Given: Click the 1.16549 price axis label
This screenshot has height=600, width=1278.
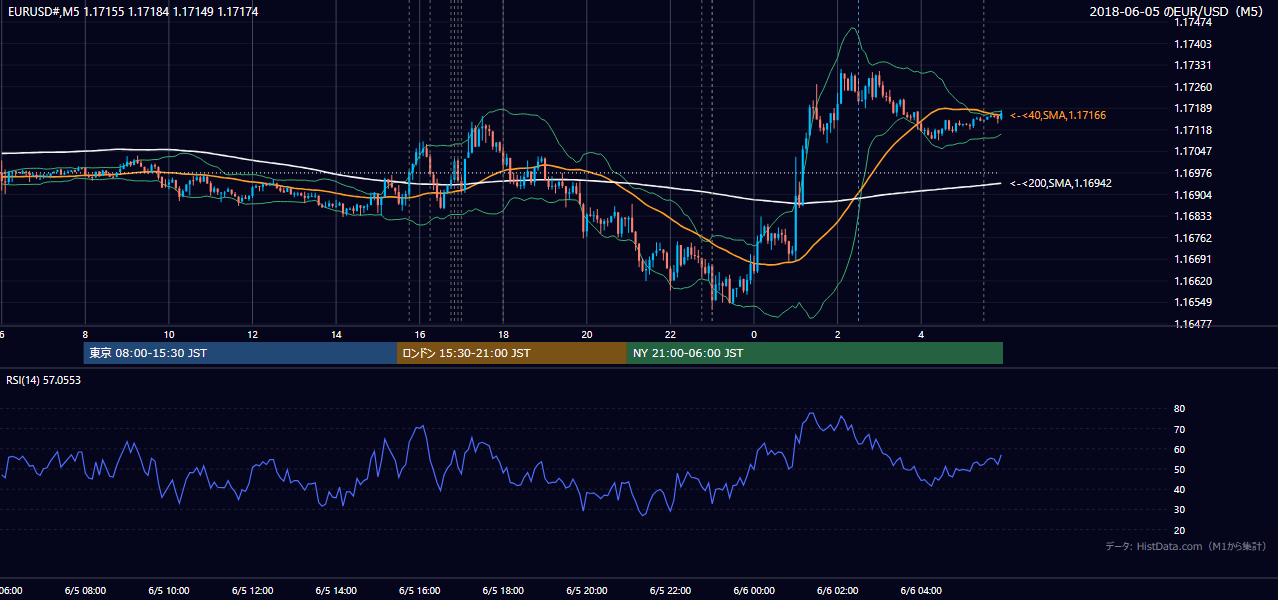Looking at the screenshot, I should [x=1193, y=302].
